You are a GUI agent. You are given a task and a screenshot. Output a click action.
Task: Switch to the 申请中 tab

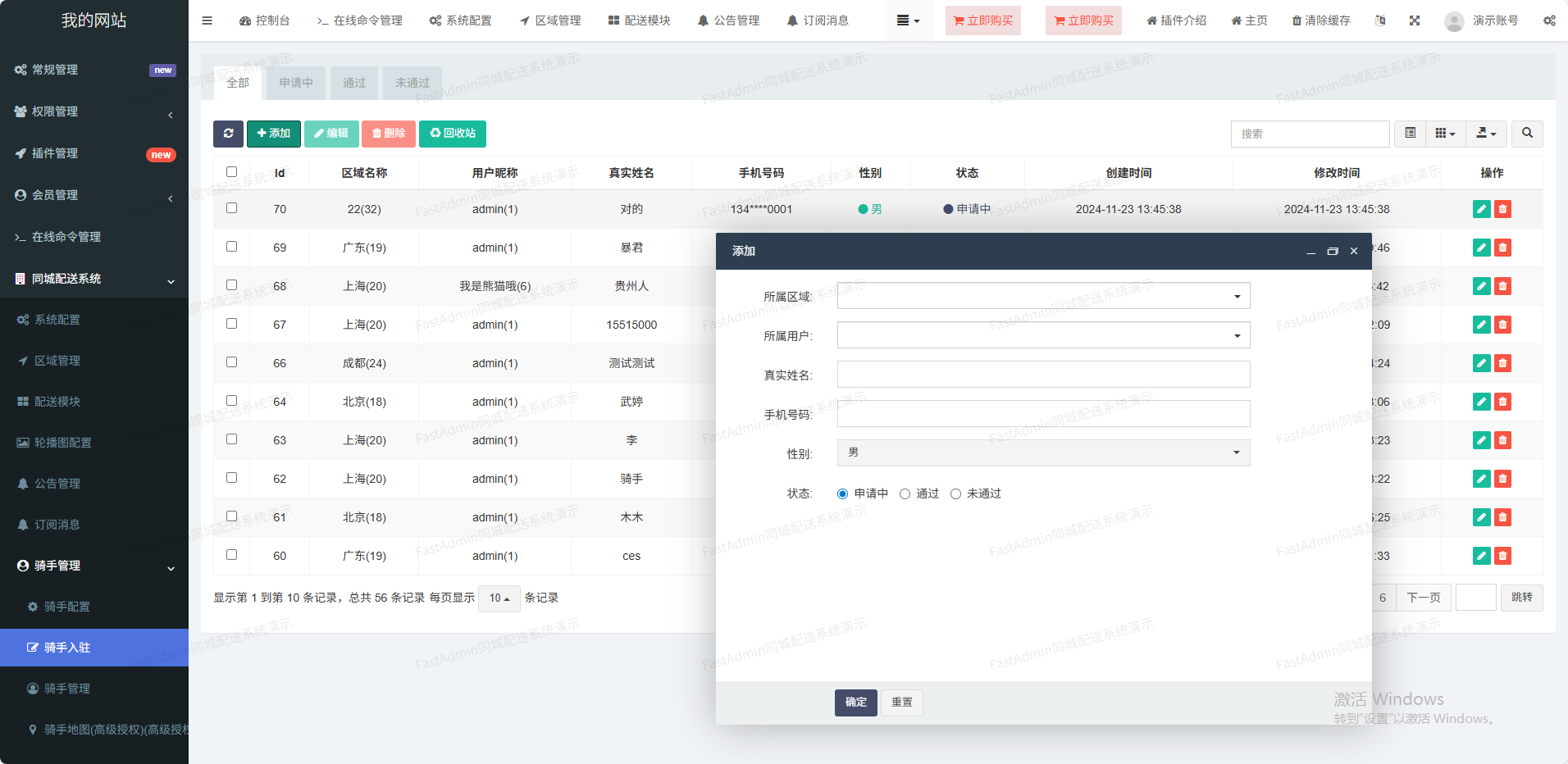295,83
